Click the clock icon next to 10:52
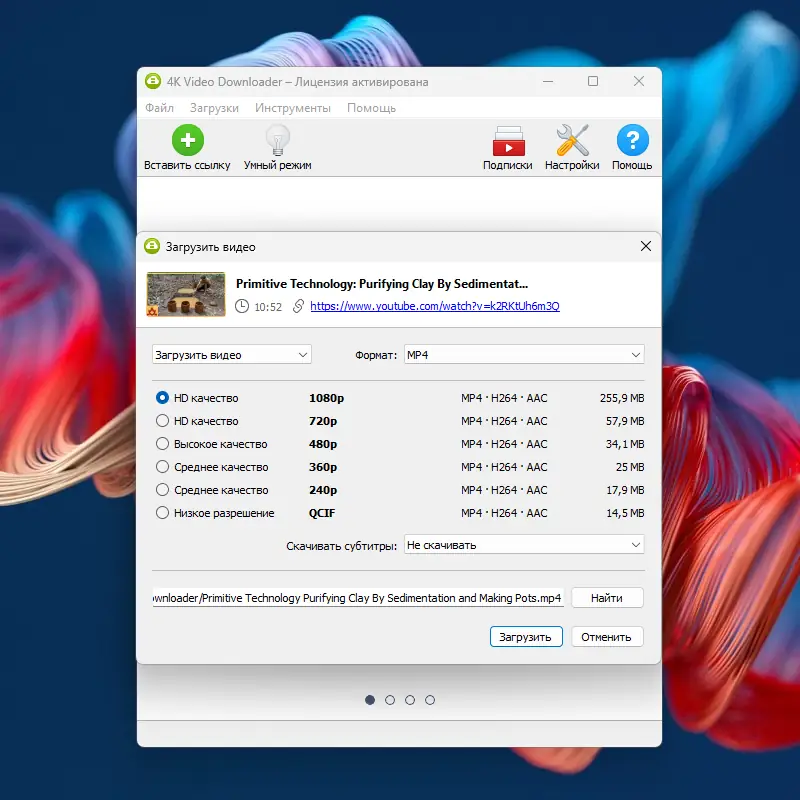This screenshot has height=800, width=800. coord(242,306)
